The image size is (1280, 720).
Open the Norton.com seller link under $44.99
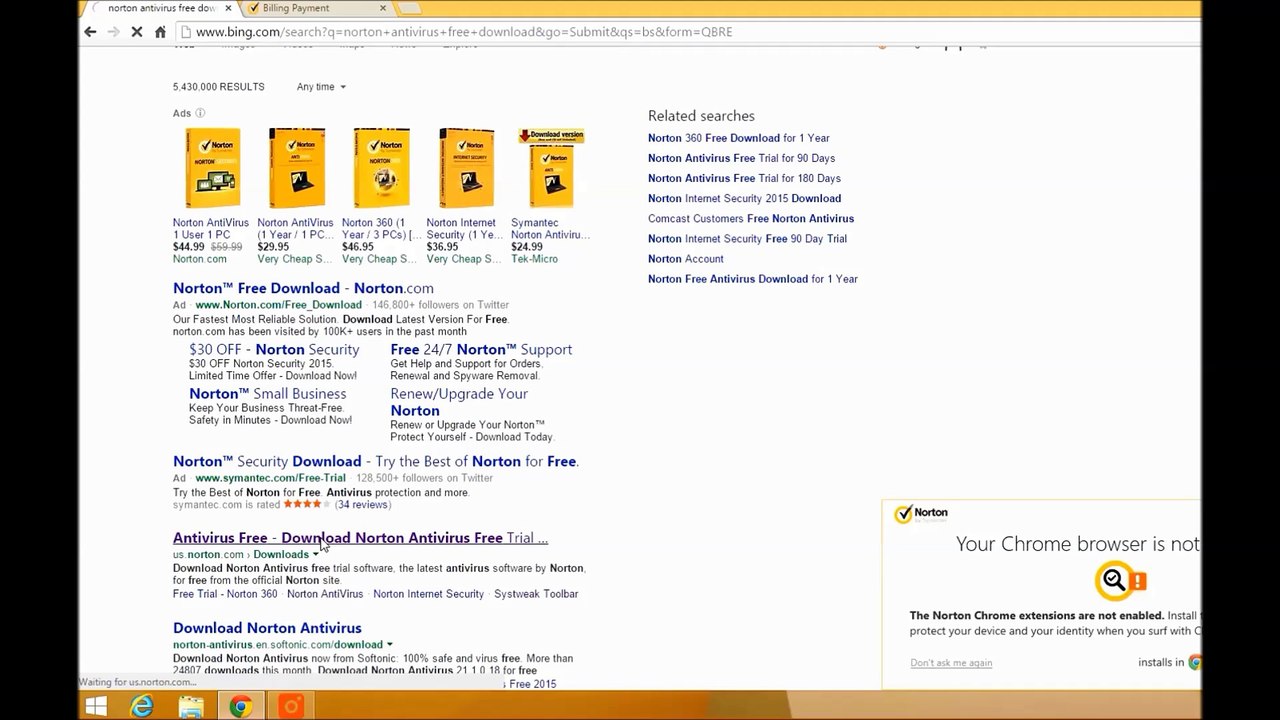[x=200, y=259]
